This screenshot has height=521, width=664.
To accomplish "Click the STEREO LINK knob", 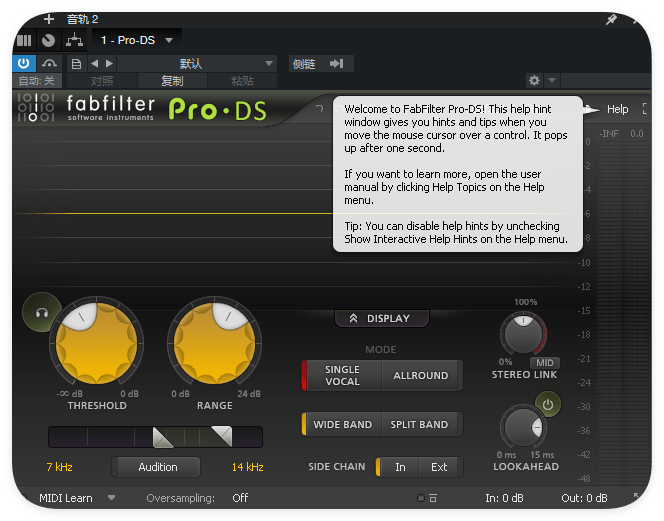I will pos(523,333).
